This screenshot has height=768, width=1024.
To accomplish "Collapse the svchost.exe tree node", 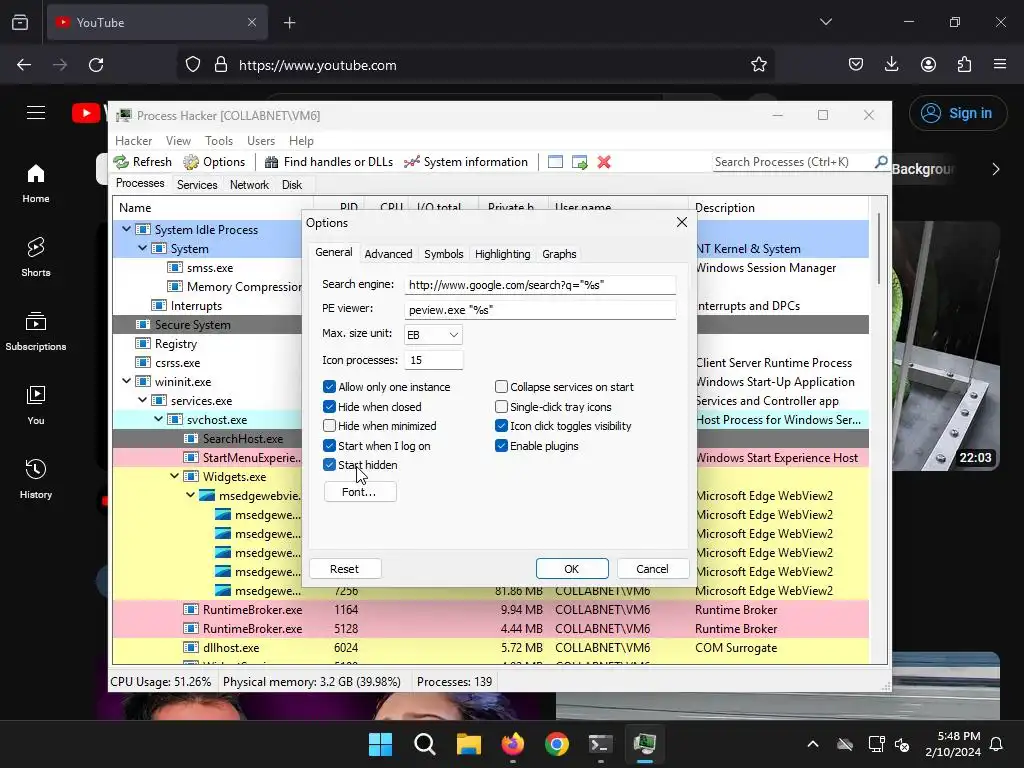I will (159, 419).
